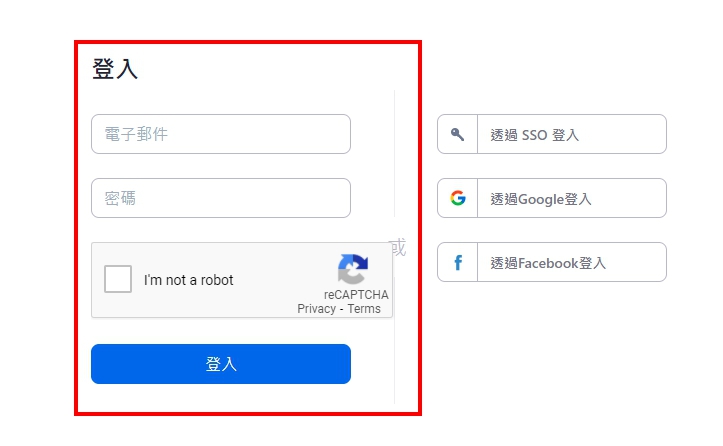
Task: Click the 登入 heading title
Action: pyautogui.click(x=115, y=69)
